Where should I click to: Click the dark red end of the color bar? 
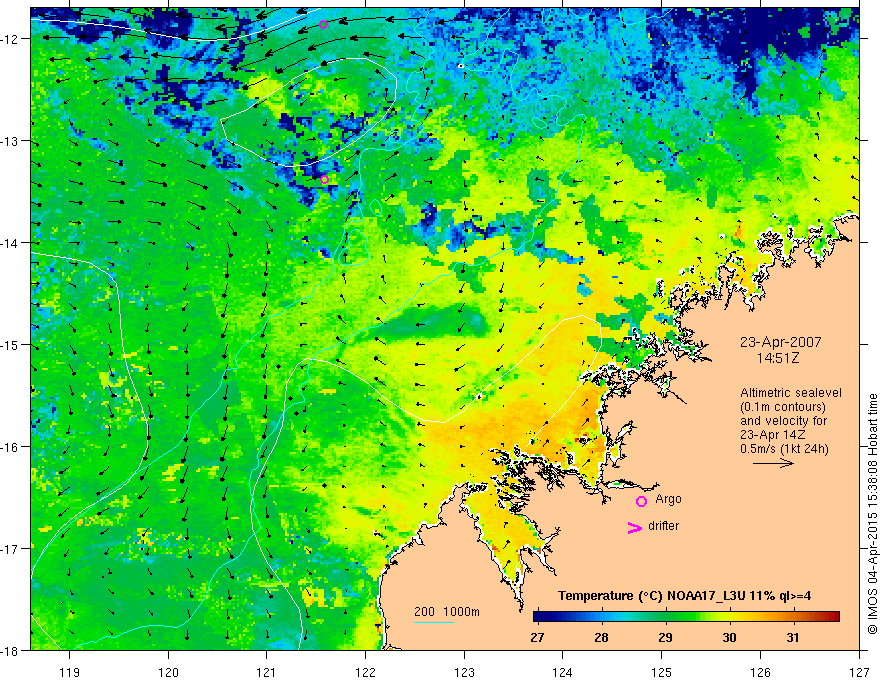point(833,617)
